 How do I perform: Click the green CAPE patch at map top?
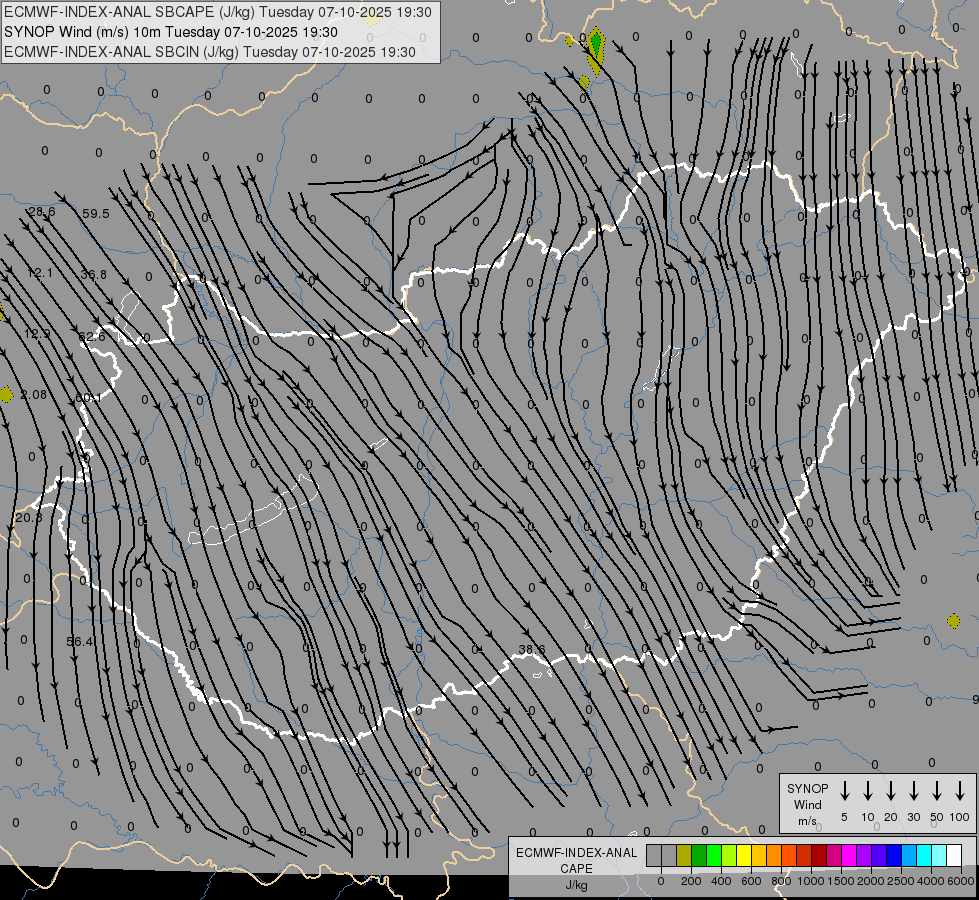point(596,44)
